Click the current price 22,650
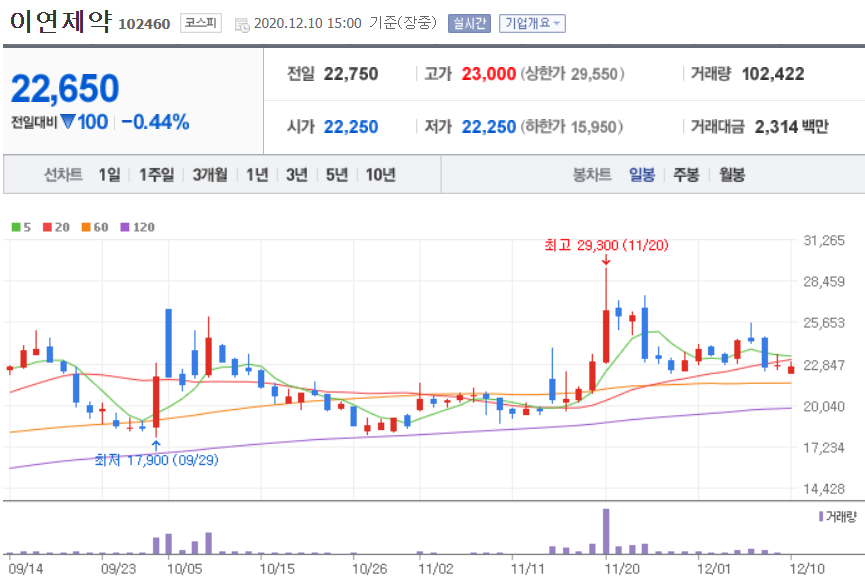The image size is (865, 583). [x=65, y=89]
